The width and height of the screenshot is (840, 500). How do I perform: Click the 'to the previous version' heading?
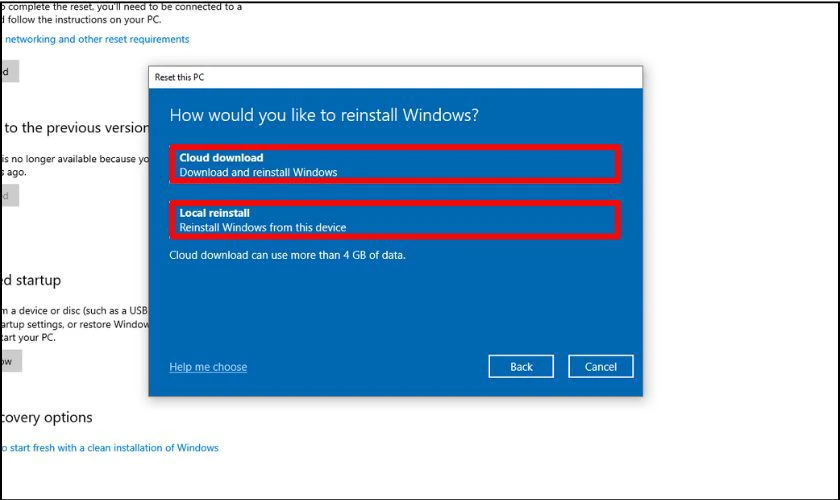tap(76, 127)
